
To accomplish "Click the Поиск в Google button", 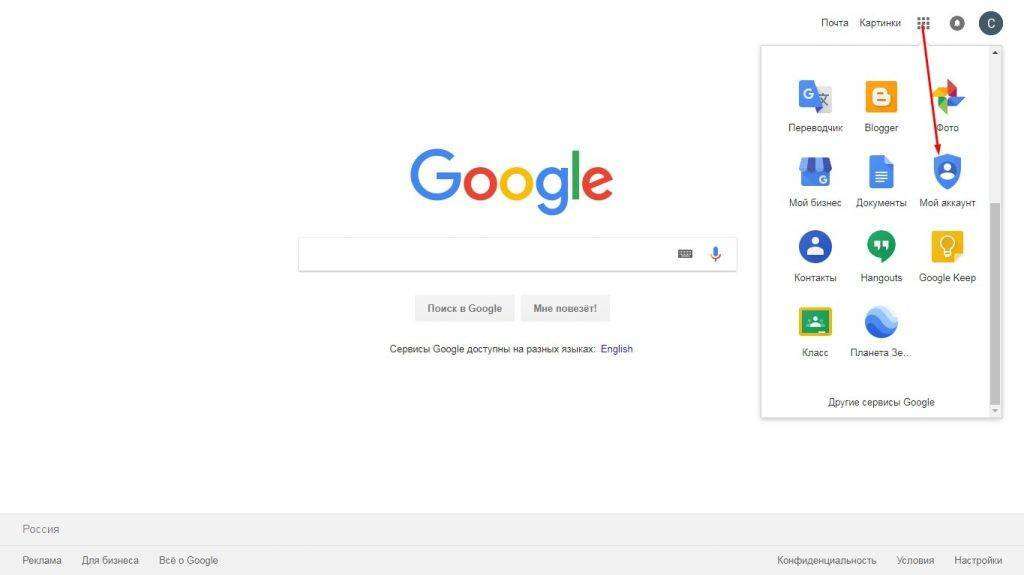I will pos(464,308).
